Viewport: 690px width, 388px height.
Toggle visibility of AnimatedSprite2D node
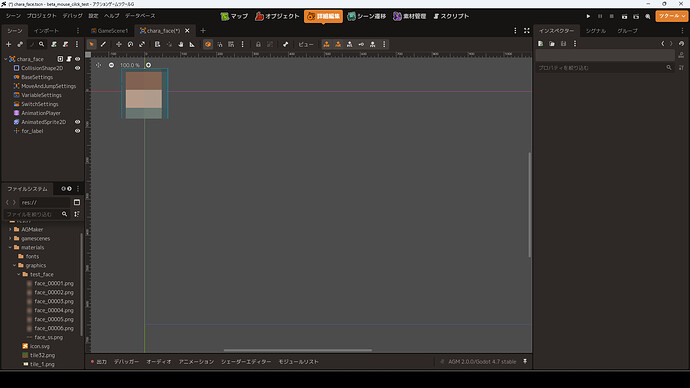click(77, 122)
